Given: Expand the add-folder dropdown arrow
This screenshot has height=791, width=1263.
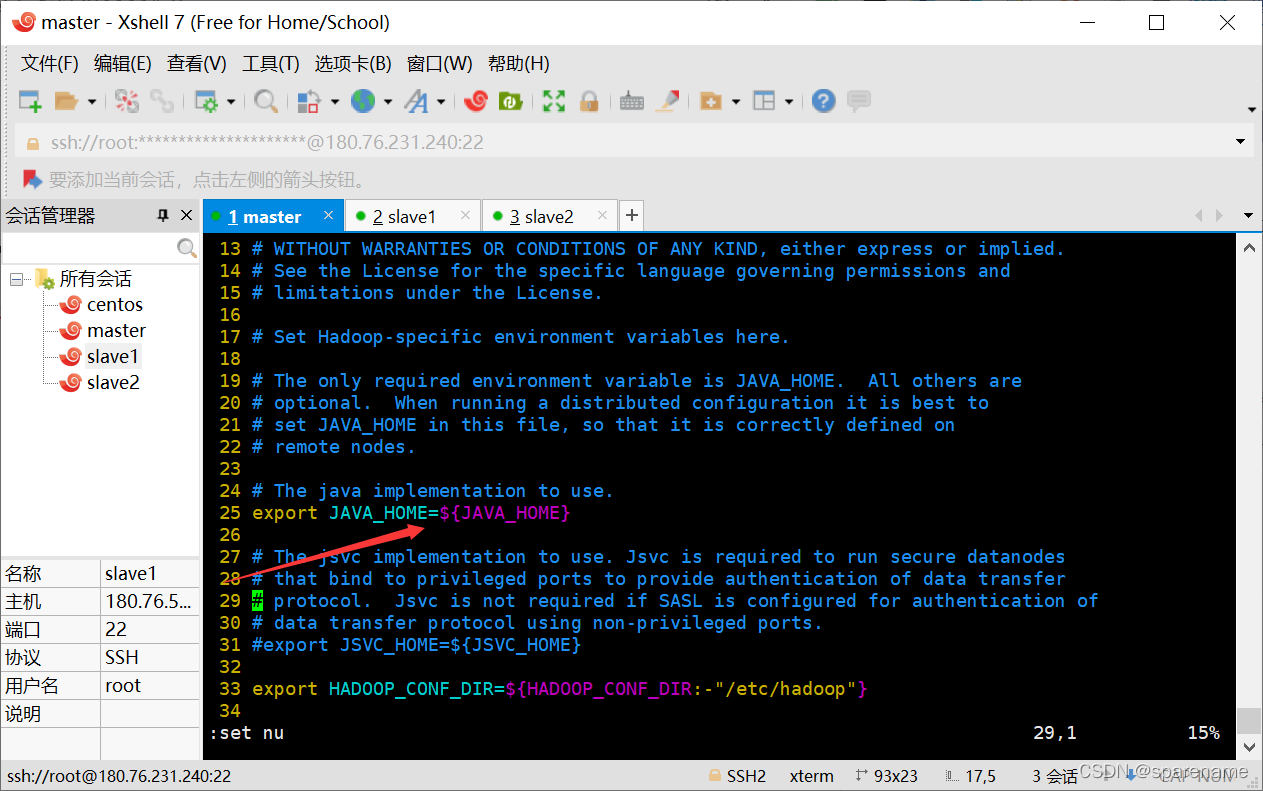Looking at the screenshot, I should [736, 101].
